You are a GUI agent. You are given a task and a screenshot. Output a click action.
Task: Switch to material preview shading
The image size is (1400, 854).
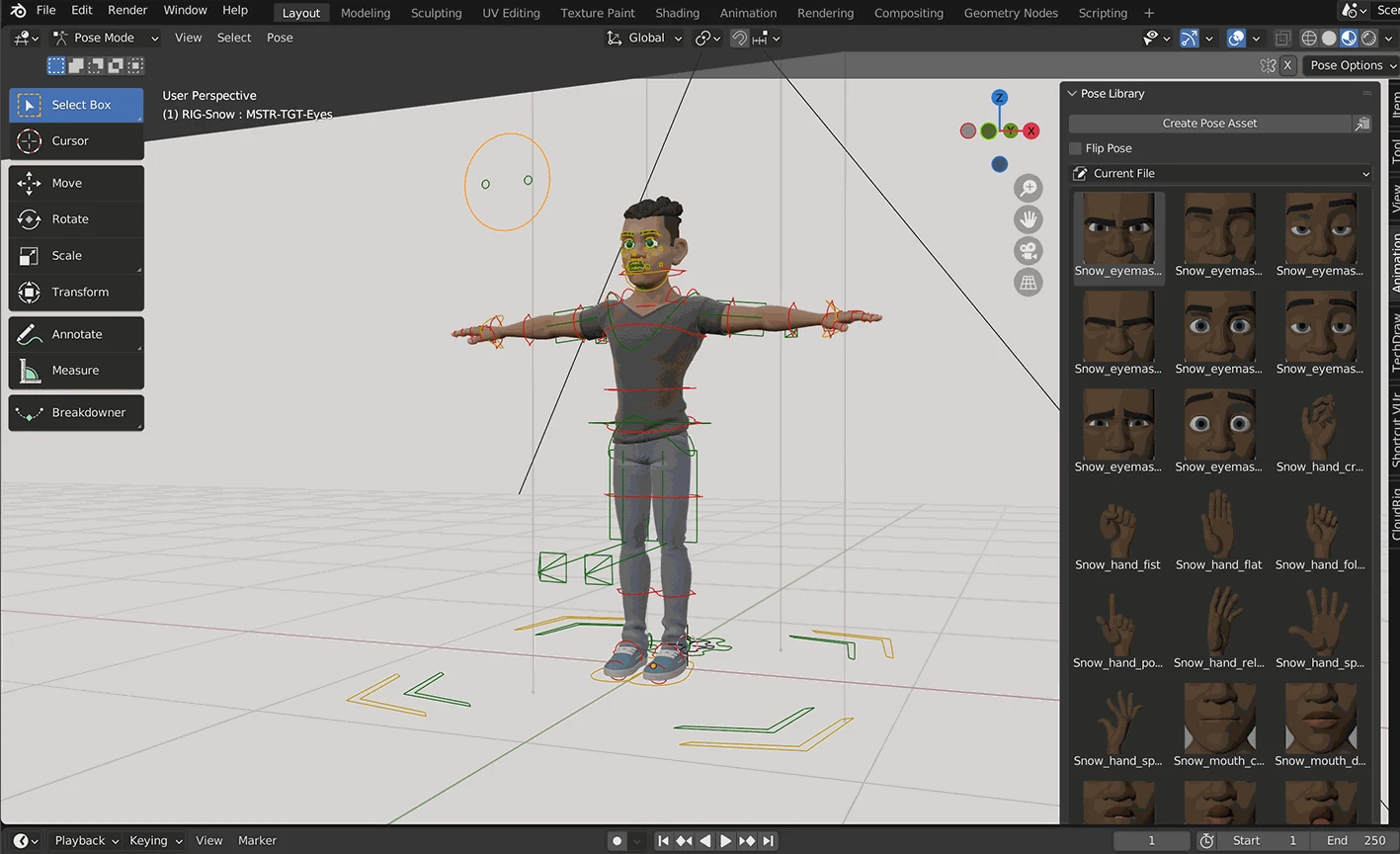[1349, 39]
